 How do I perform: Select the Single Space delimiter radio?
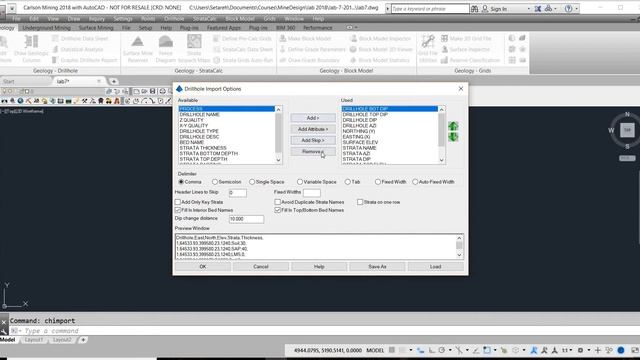coord(252,182)
